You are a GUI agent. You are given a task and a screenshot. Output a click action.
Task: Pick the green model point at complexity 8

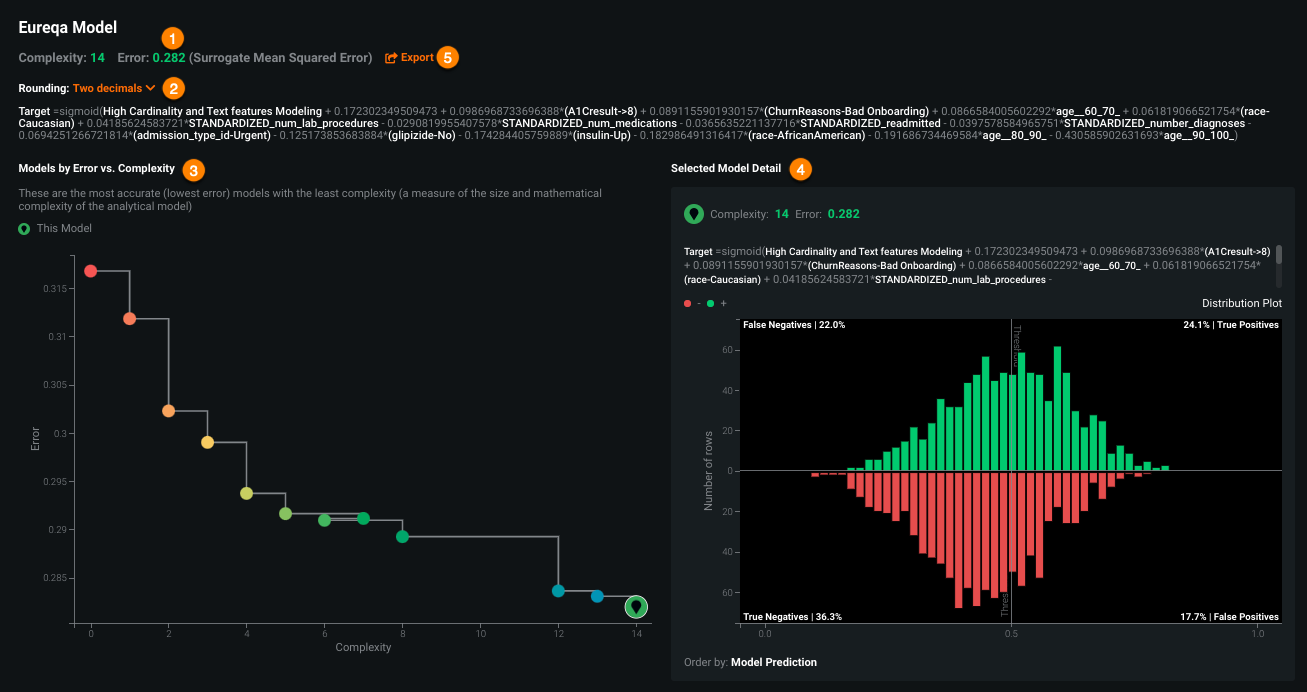(402, 537)
